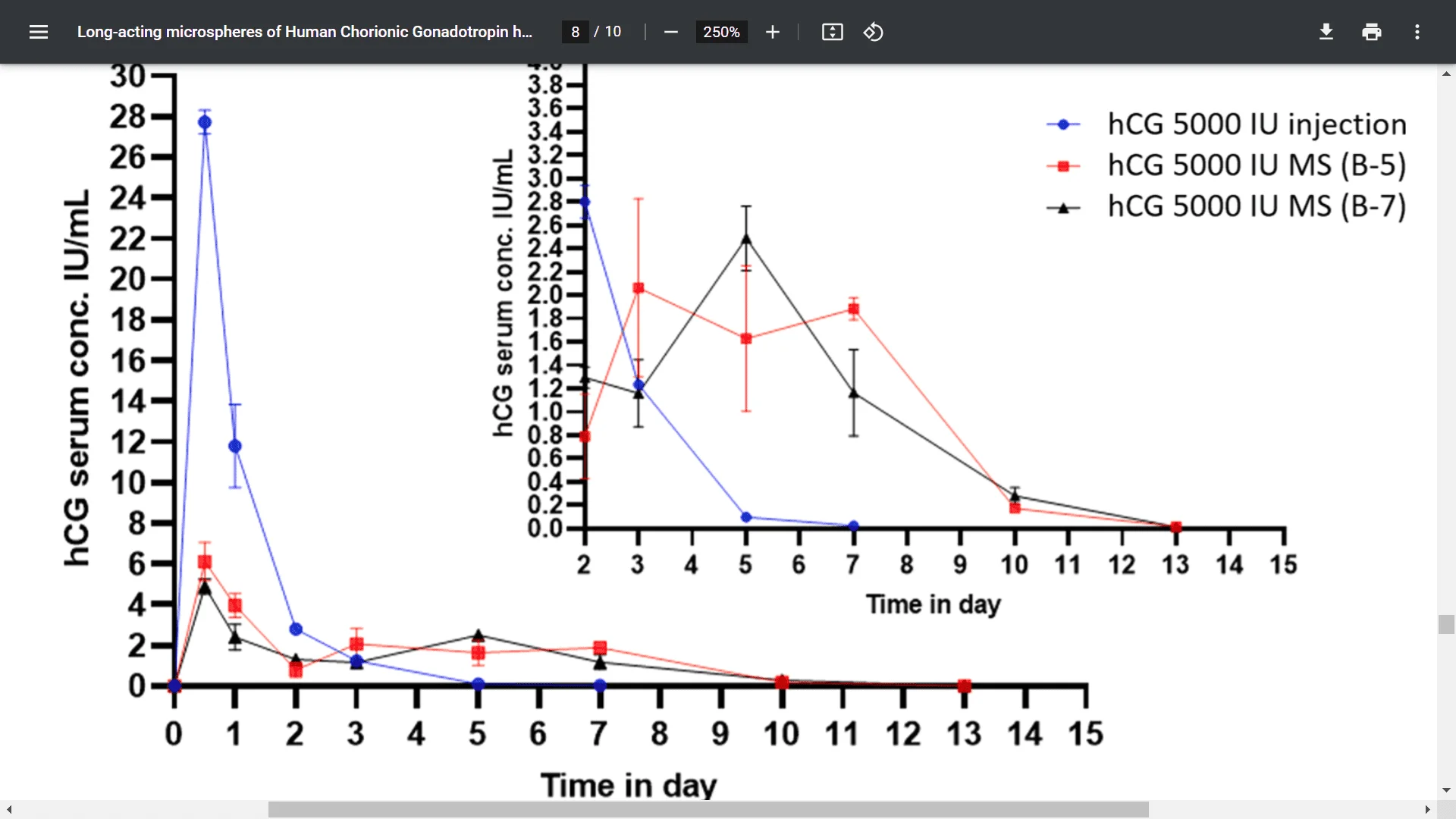Click the red square legend marker

tap(1063, 167)
